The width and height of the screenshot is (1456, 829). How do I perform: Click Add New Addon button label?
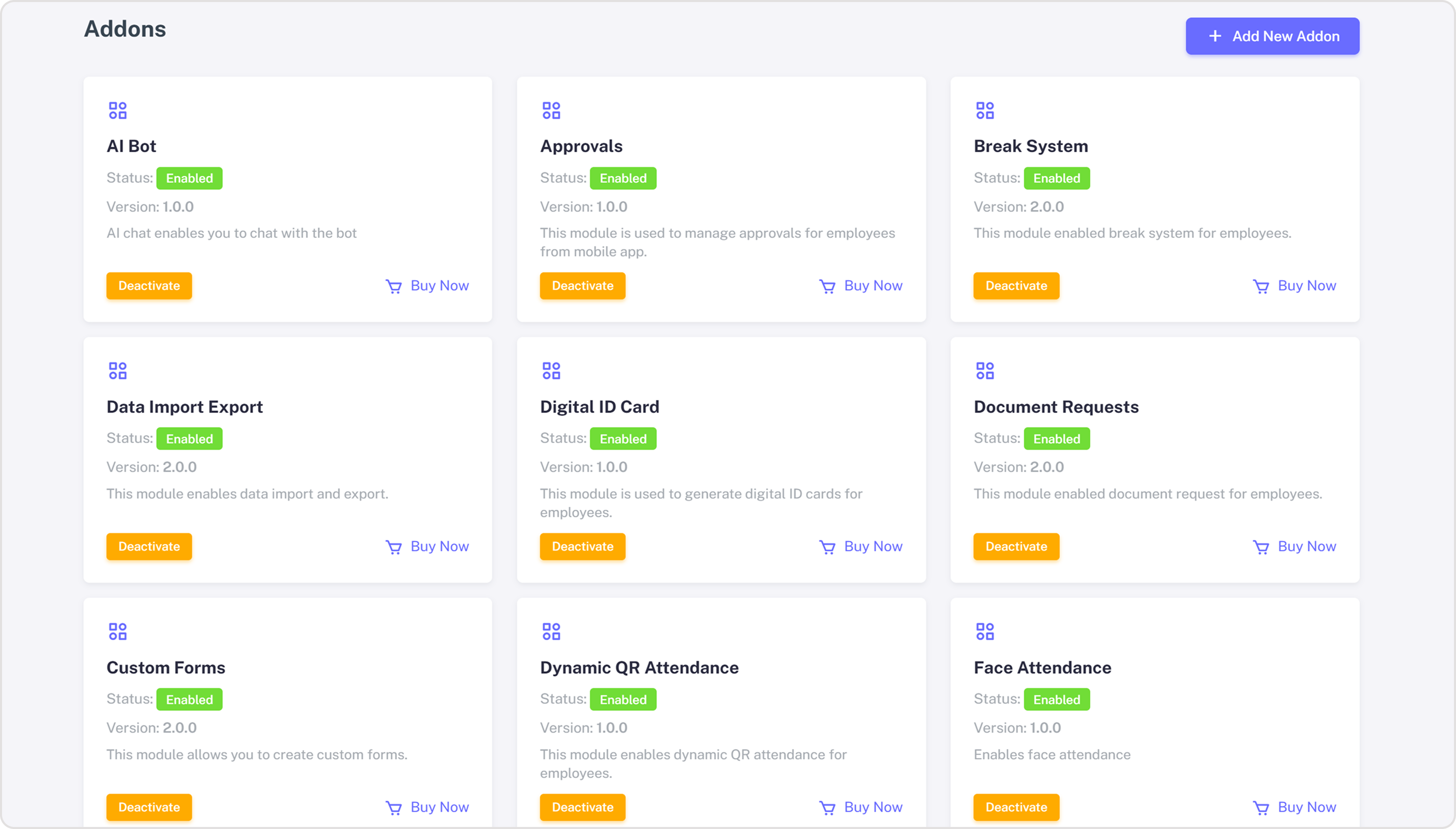pyautogui.click(x=1286, y=37)
